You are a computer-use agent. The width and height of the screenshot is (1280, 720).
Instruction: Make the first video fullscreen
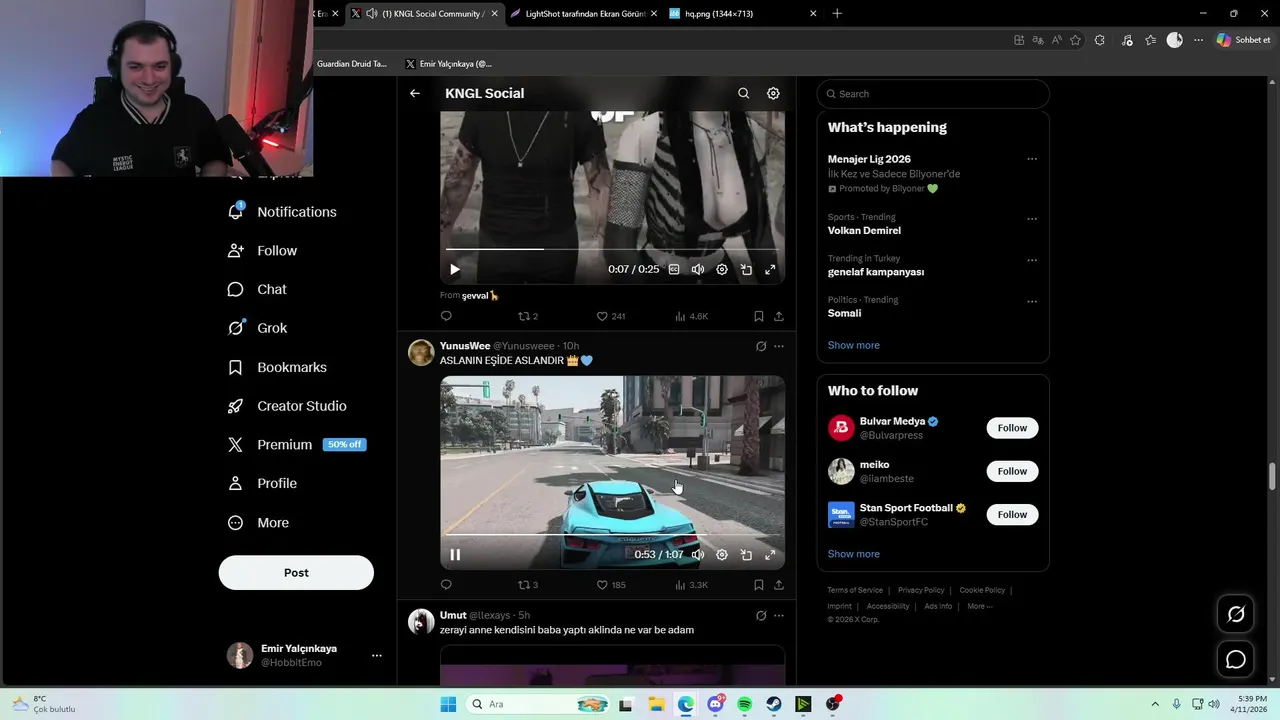point(770,269)
